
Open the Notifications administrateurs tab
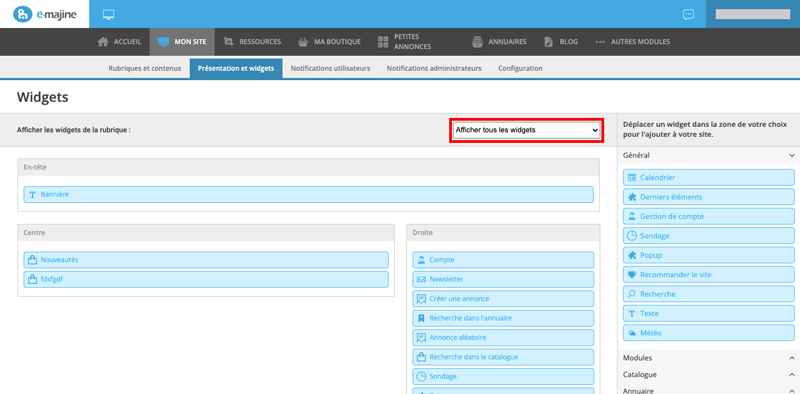[434, 68]
